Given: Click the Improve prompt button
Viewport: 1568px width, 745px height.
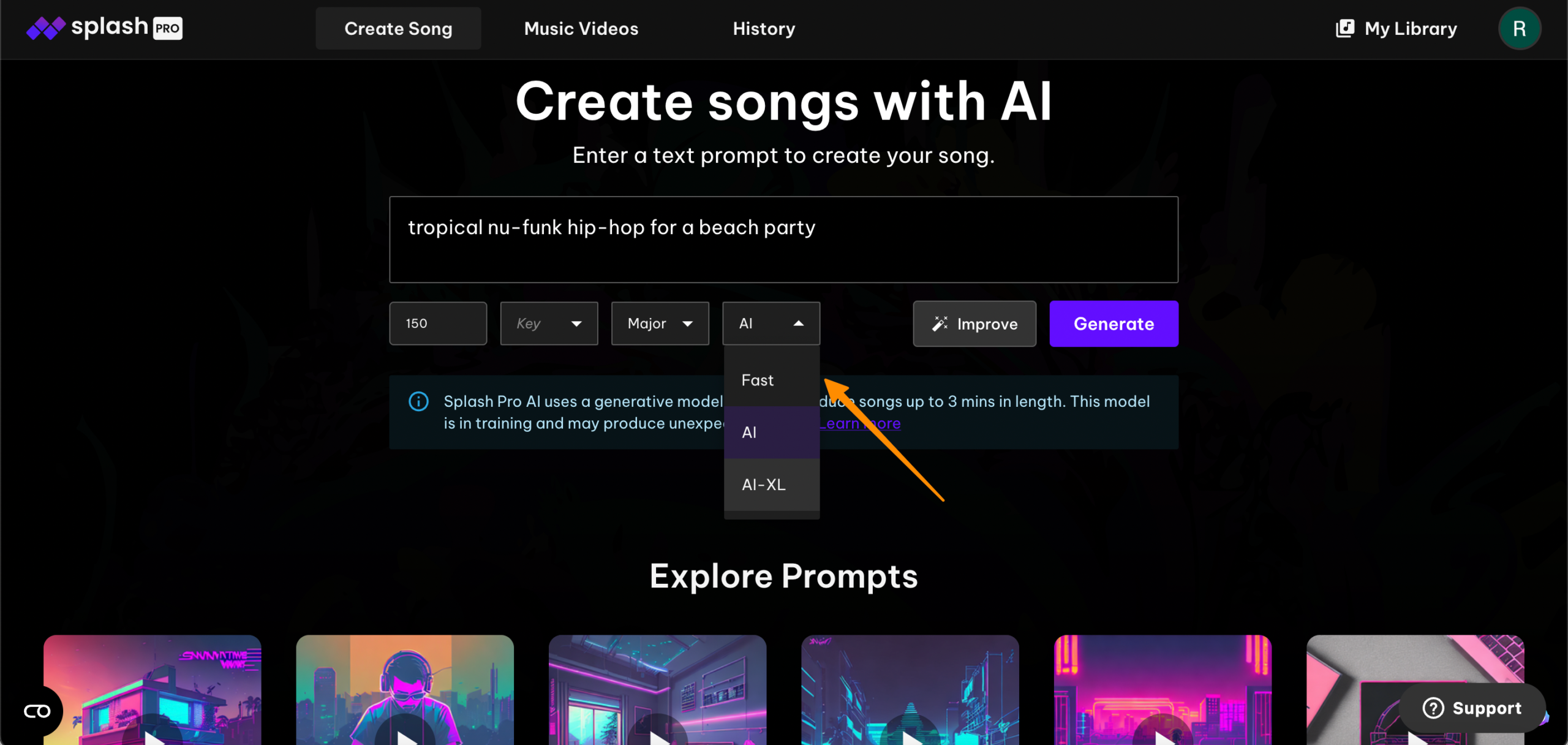Looking at the screenshot, I should (974, 323).
